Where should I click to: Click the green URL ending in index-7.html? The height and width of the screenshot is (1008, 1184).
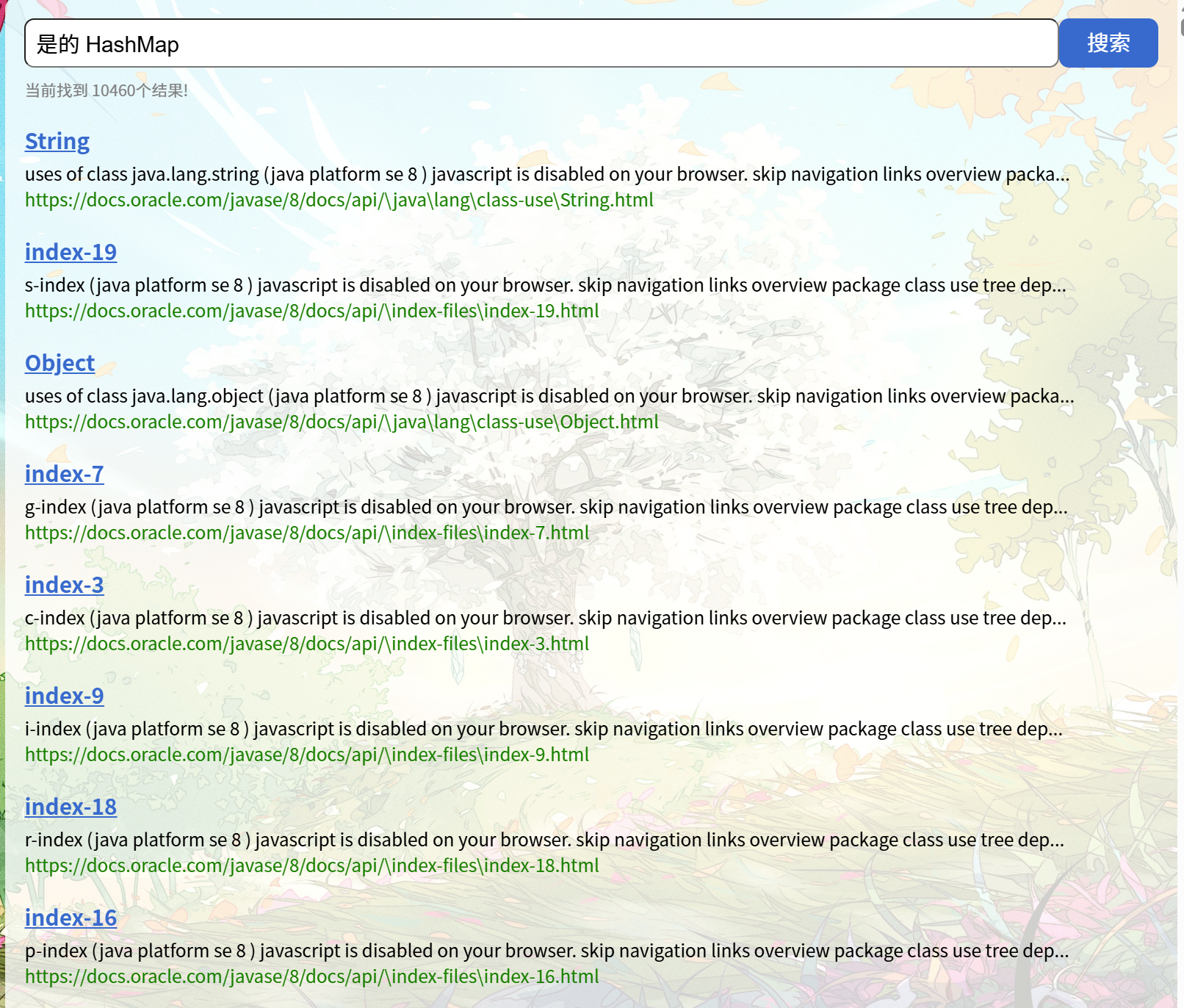[x=307, y=533]
